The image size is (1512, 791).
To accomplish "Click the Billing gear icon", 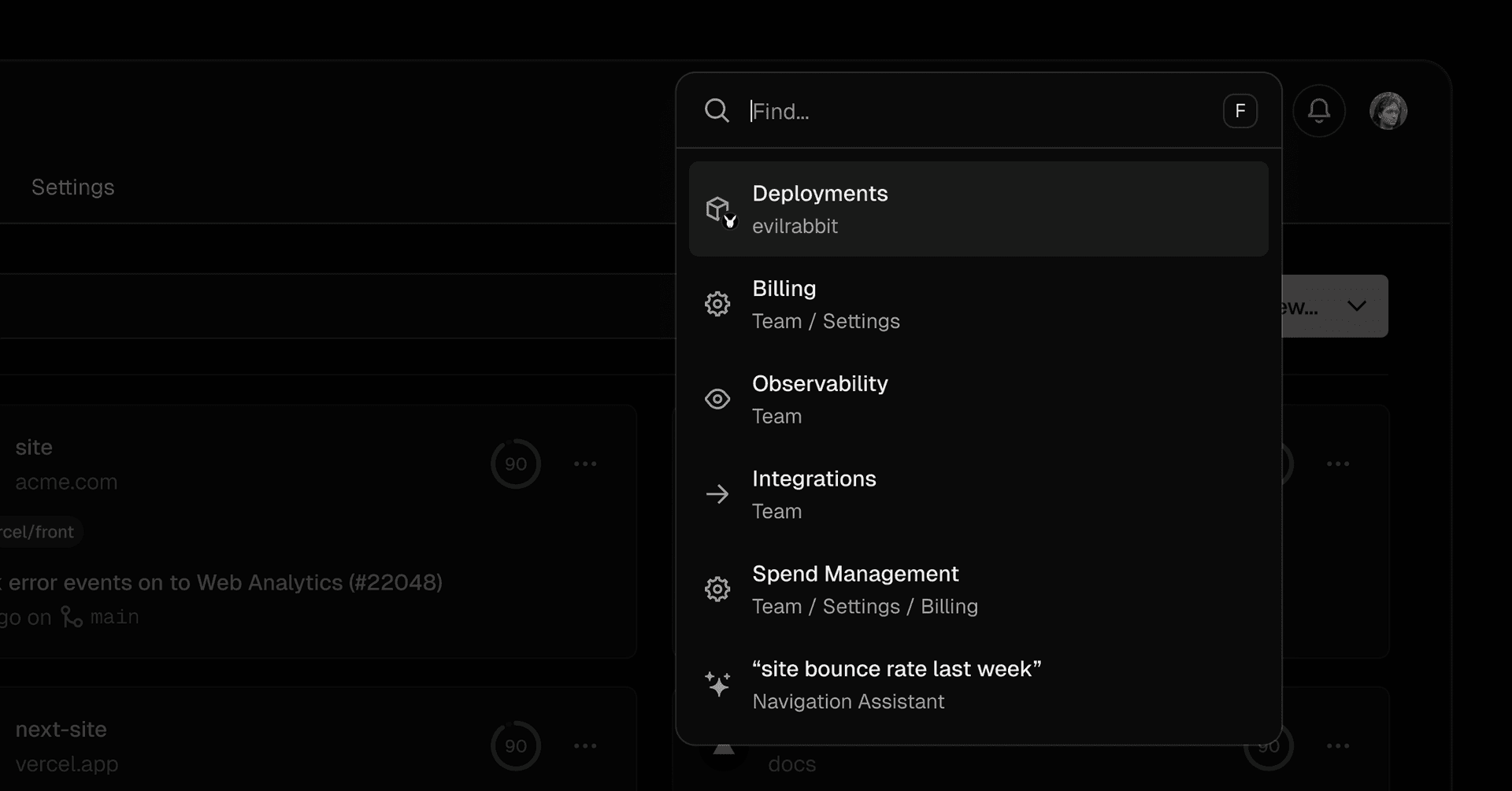I will tap(717, 304).
